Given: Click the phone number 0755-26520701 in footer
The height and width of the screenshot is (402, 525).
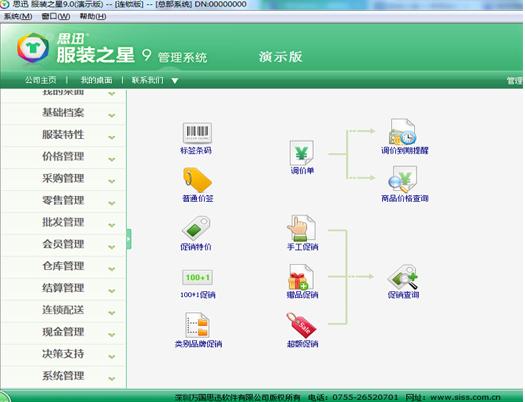Looking at the screenshot, I should point(365,397).
